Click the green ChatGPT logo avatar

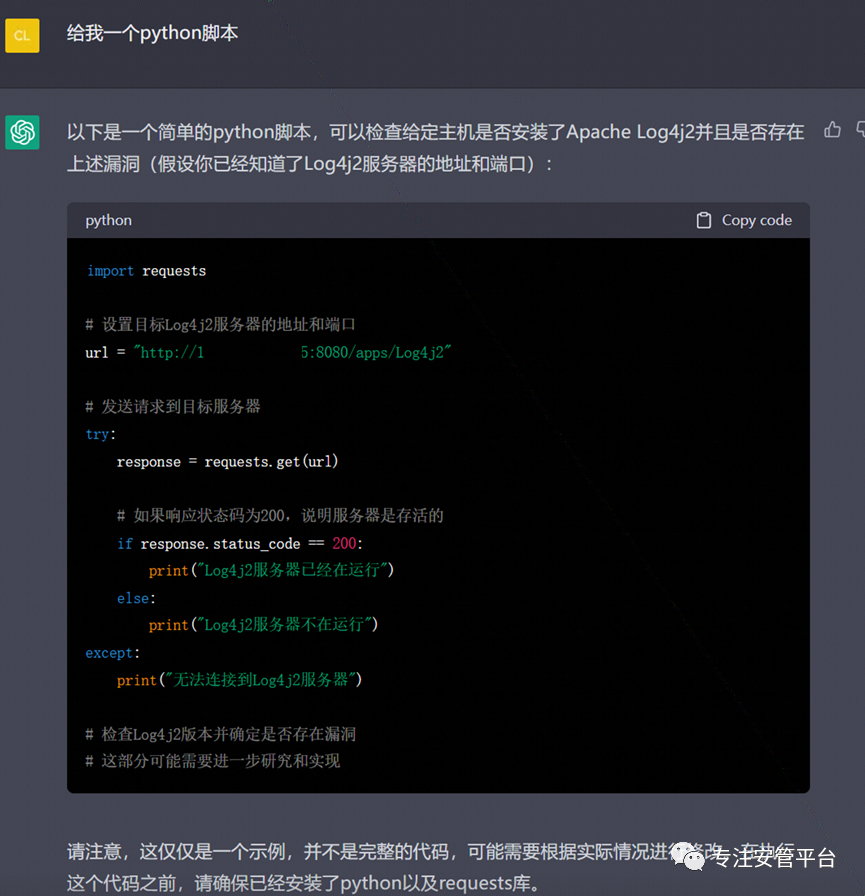click(x=22, y=132)
